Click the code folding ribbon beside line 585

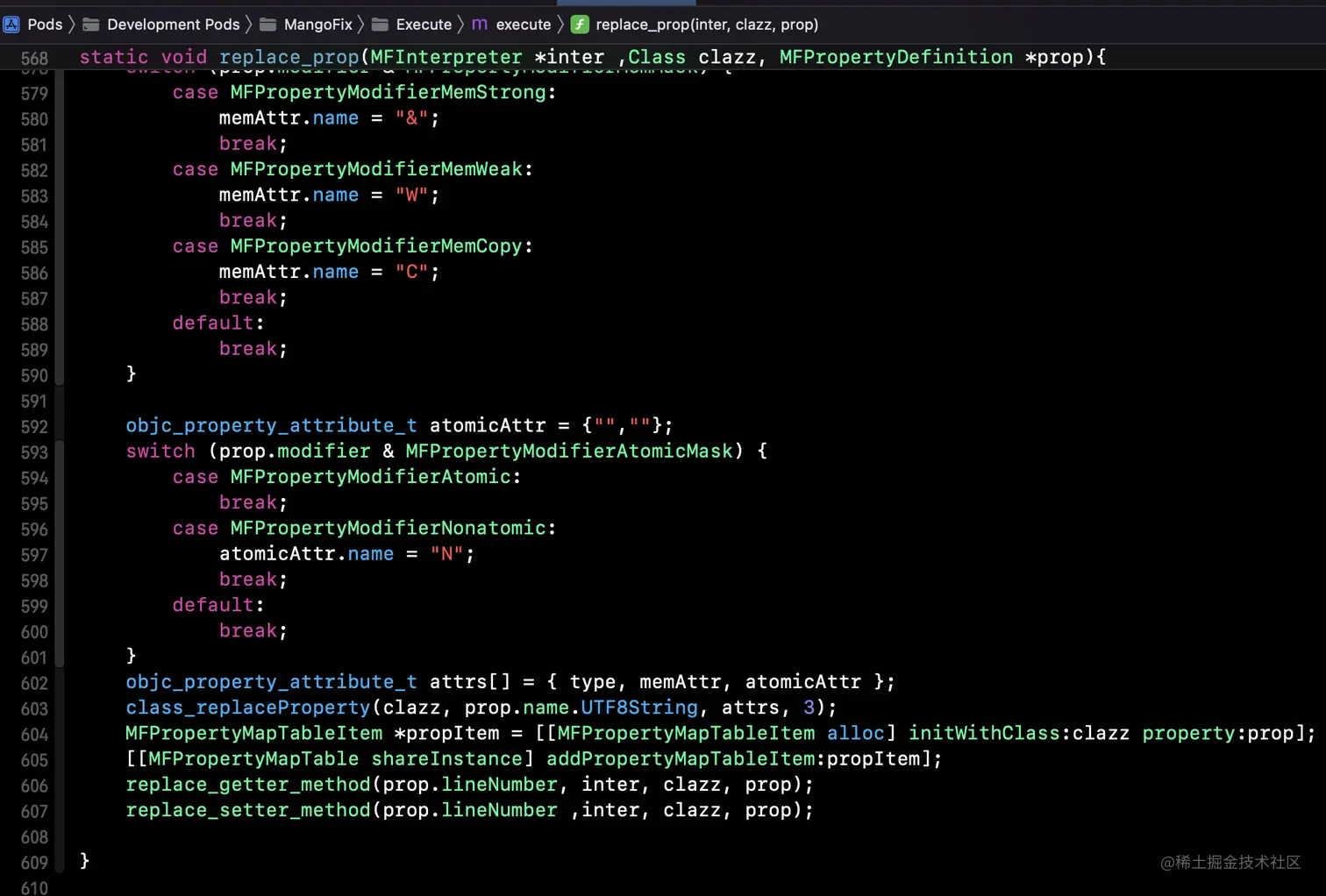60,247
